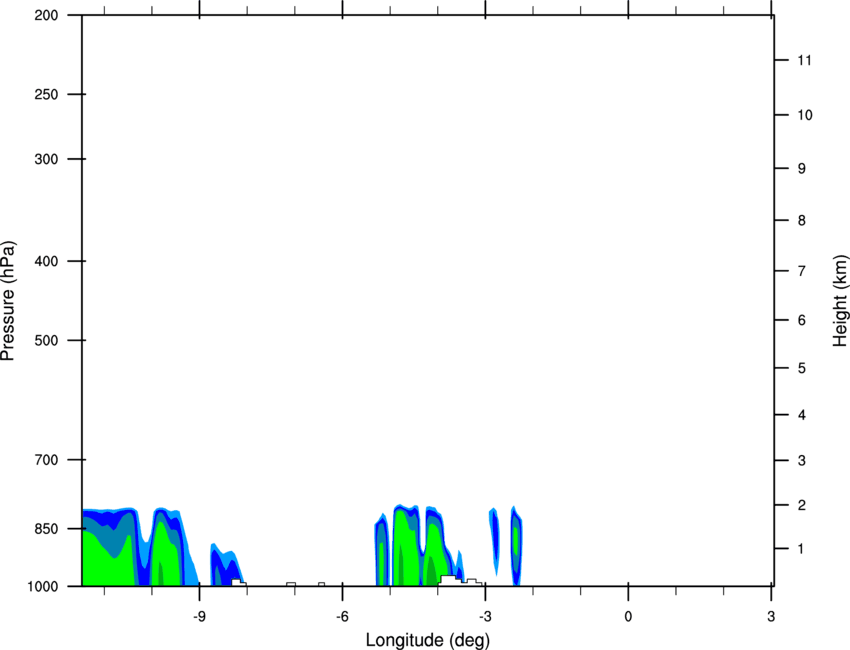This screenshot has height=650, width=850.
Task: Select the 700 pressure tick label
Action: pyautogui.click(x=46, y=460)
